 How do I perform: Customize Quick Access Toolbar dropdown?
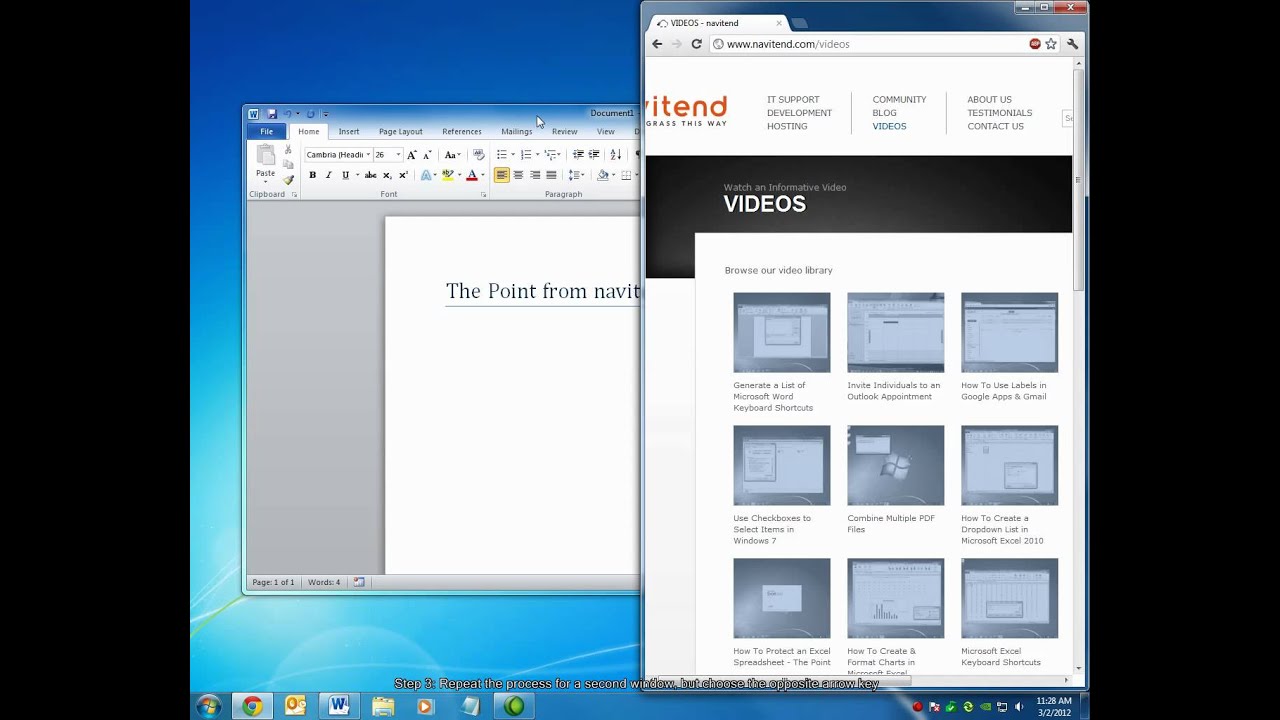pyautogui.click(x=326, y=114)
